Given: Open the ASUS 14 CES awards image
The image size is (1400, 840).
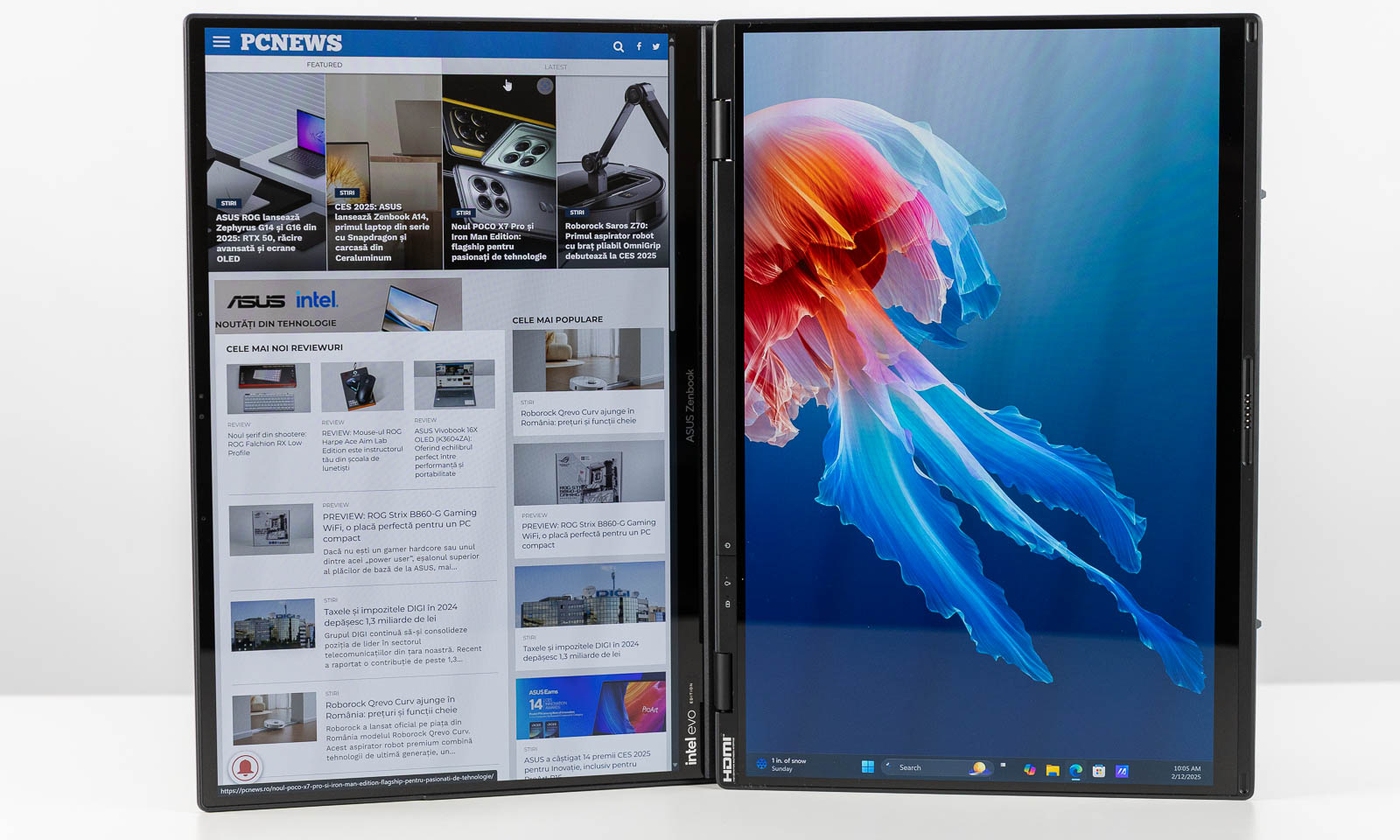Looking at the screenshot, I should coord(591,706).
